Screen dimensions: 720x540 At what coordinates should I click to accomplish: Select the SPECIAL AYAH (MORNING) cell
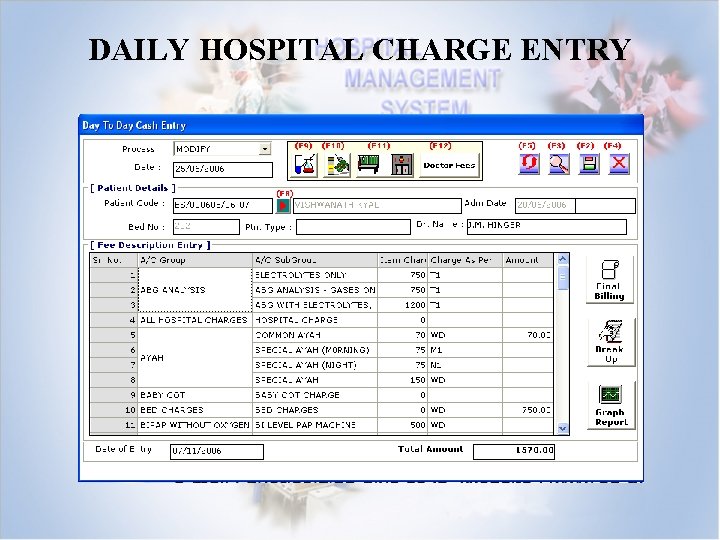[315, 350]
